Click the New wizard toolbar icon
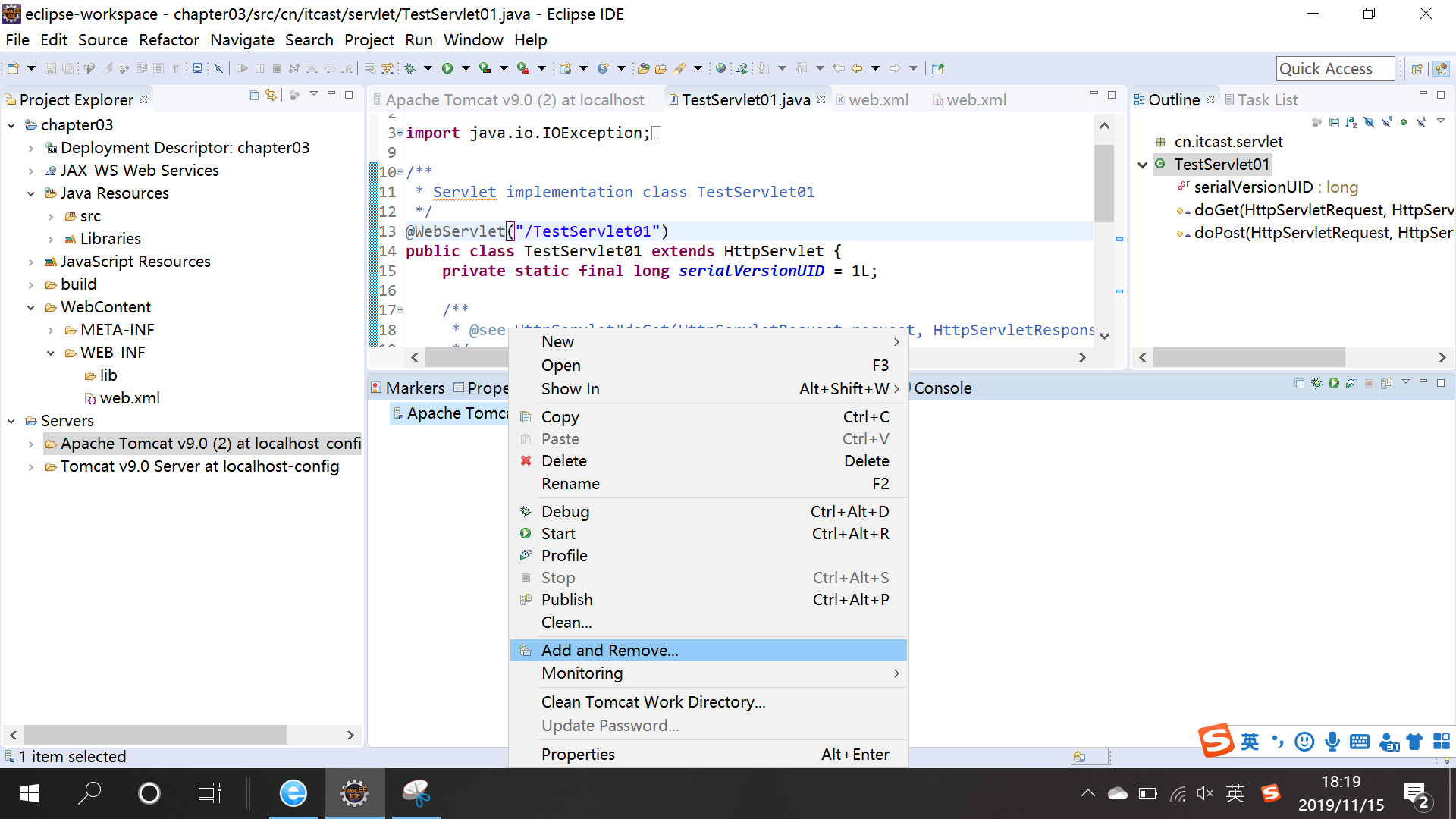 (13, 68)
